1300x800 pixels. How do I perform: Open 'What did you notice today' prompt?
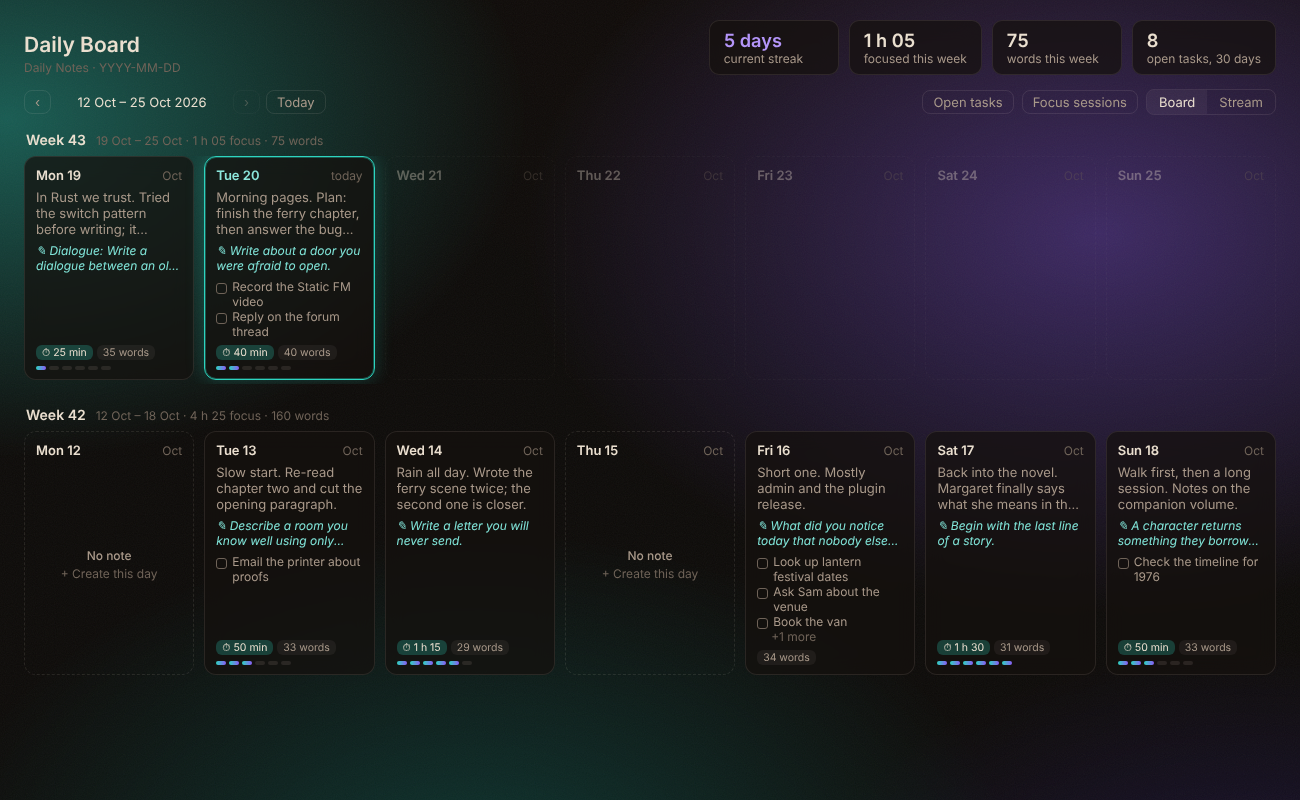[x=828, y=533]
